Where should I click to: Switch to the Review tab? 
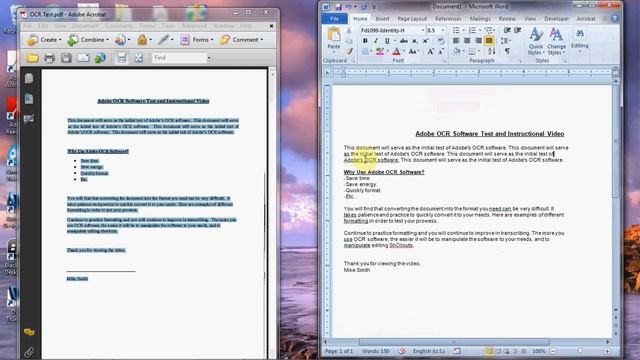pyautogui.click(x=507, y=19)
